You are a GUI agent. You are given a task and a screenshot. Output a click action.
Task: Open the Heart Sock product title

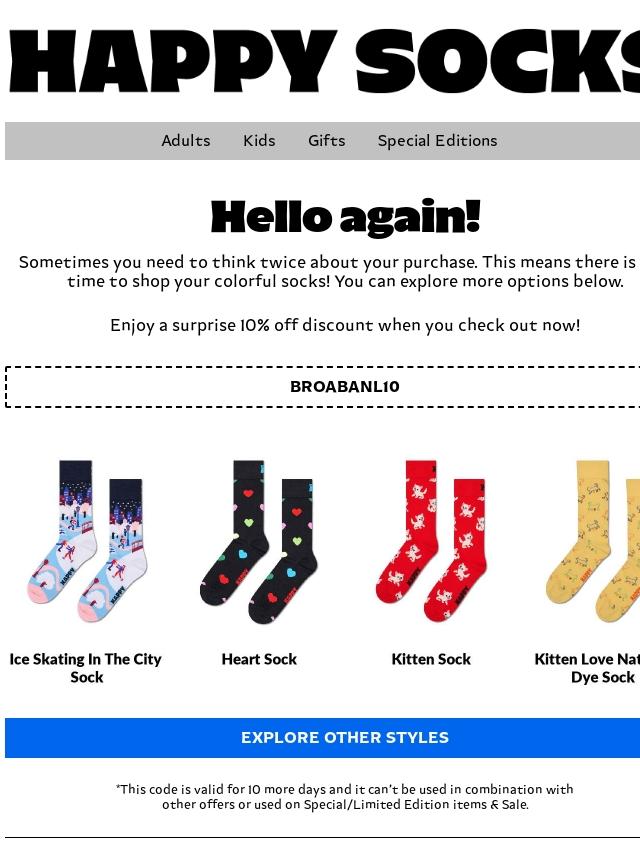259,659
